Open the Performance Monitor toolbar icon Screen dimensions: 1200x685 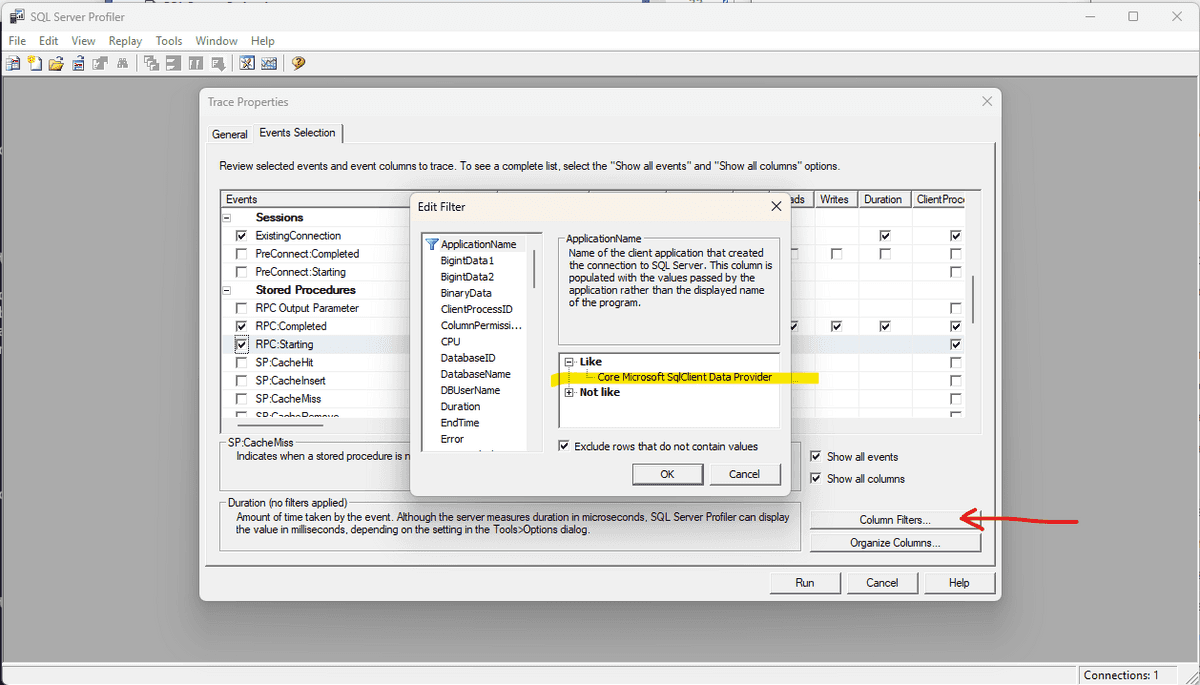click(269, 63)
